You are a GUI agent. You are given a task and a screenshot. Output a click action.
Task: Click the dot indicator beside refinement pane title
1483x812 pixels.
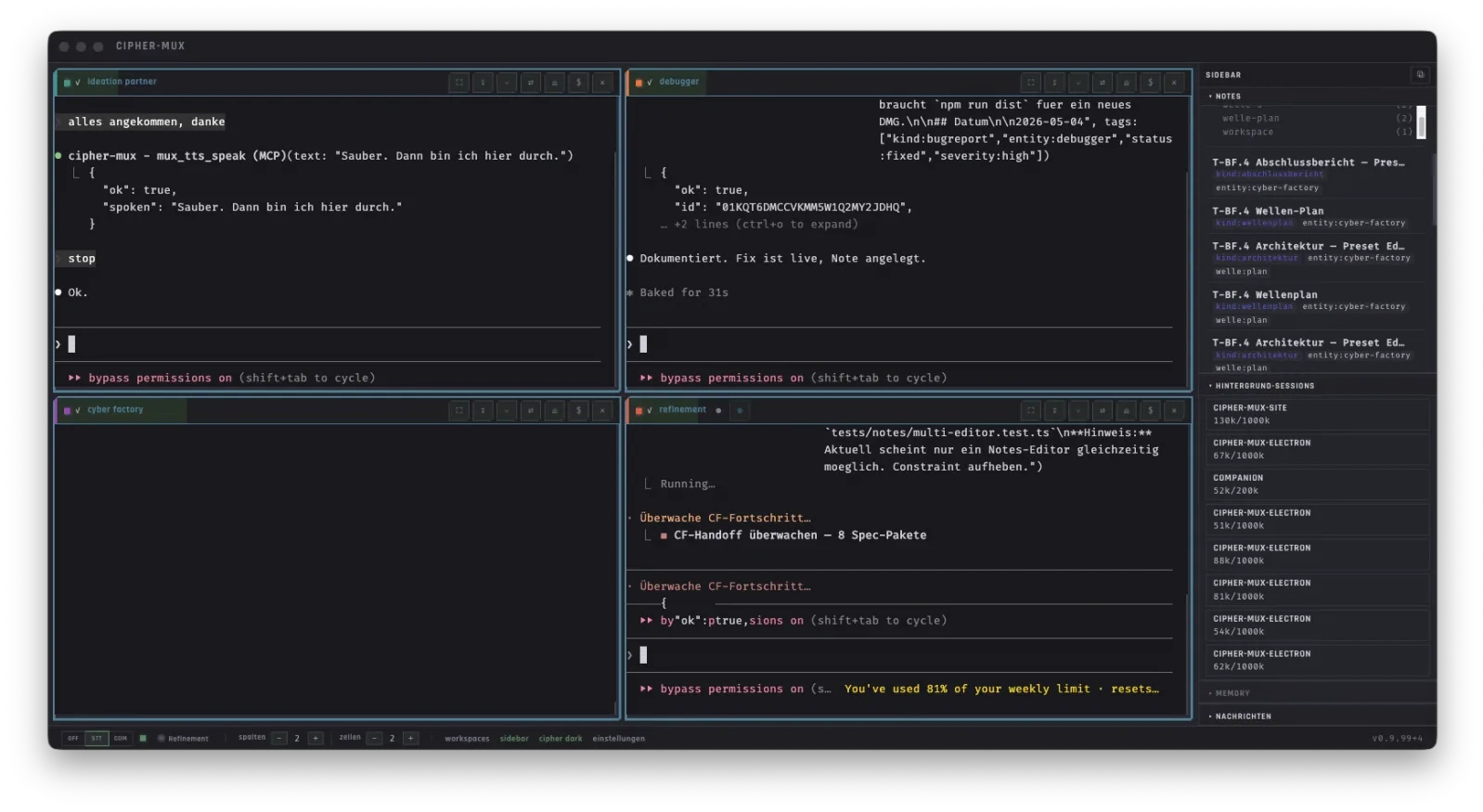(718, 410)
